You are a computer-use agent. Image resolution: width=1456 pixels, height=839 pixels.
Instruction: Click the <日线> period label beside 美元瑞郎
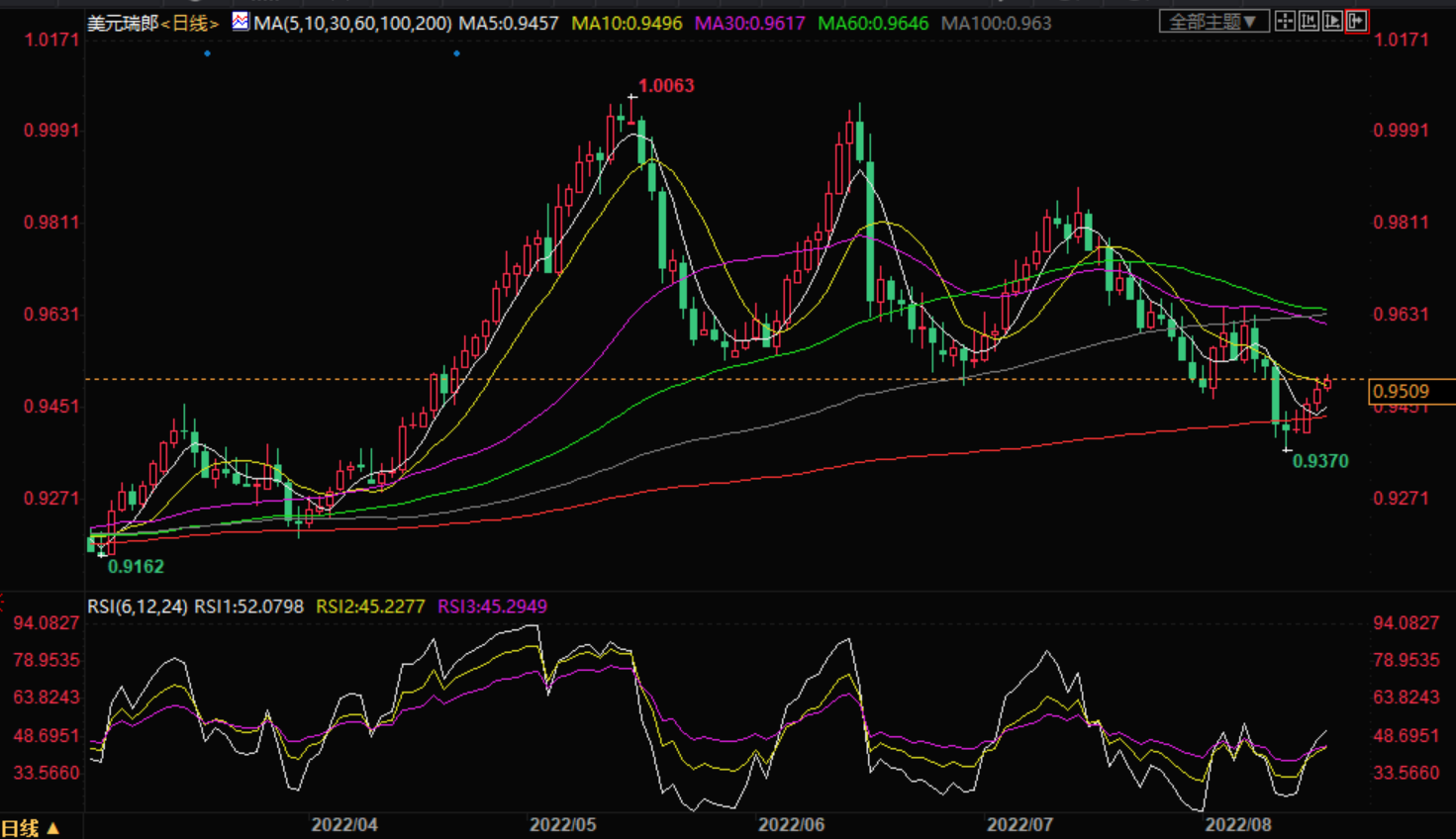193,23
